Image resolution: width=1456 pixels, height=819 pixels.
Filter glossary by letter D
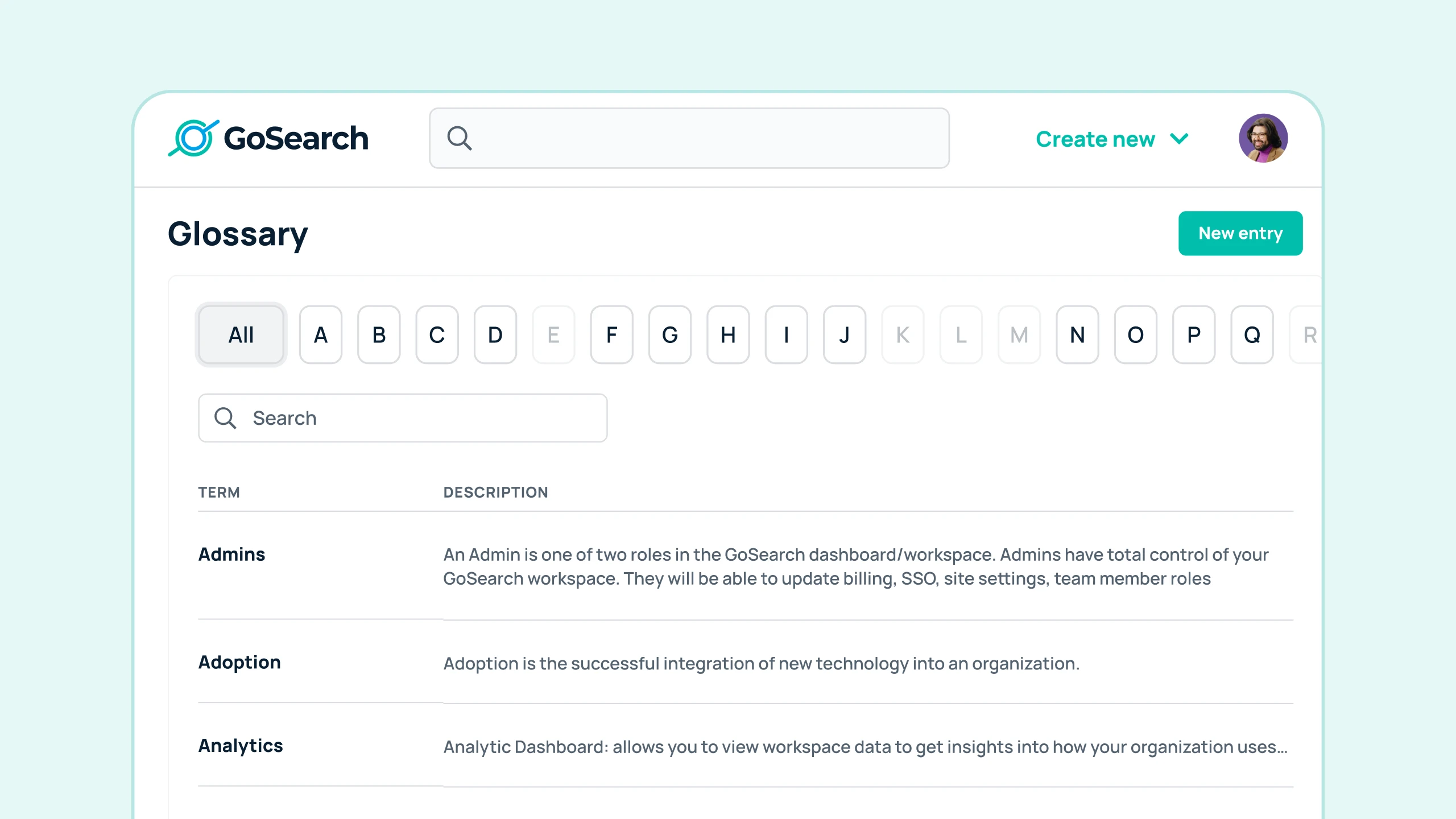click(x=494, y=335)
